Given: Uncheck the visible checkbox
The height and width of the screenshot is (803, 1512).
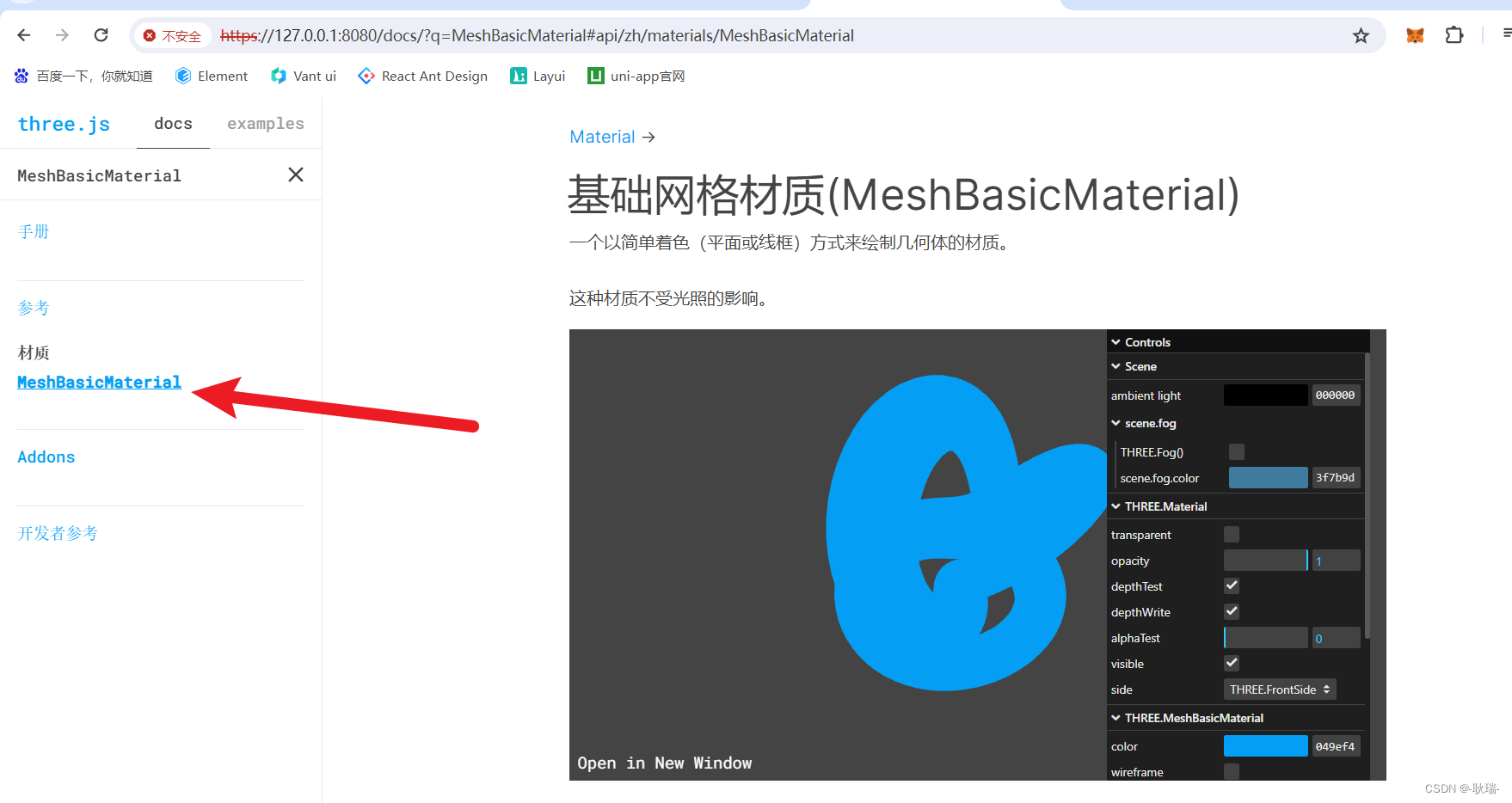Looking at the screenshot, I should (1232, 663).
